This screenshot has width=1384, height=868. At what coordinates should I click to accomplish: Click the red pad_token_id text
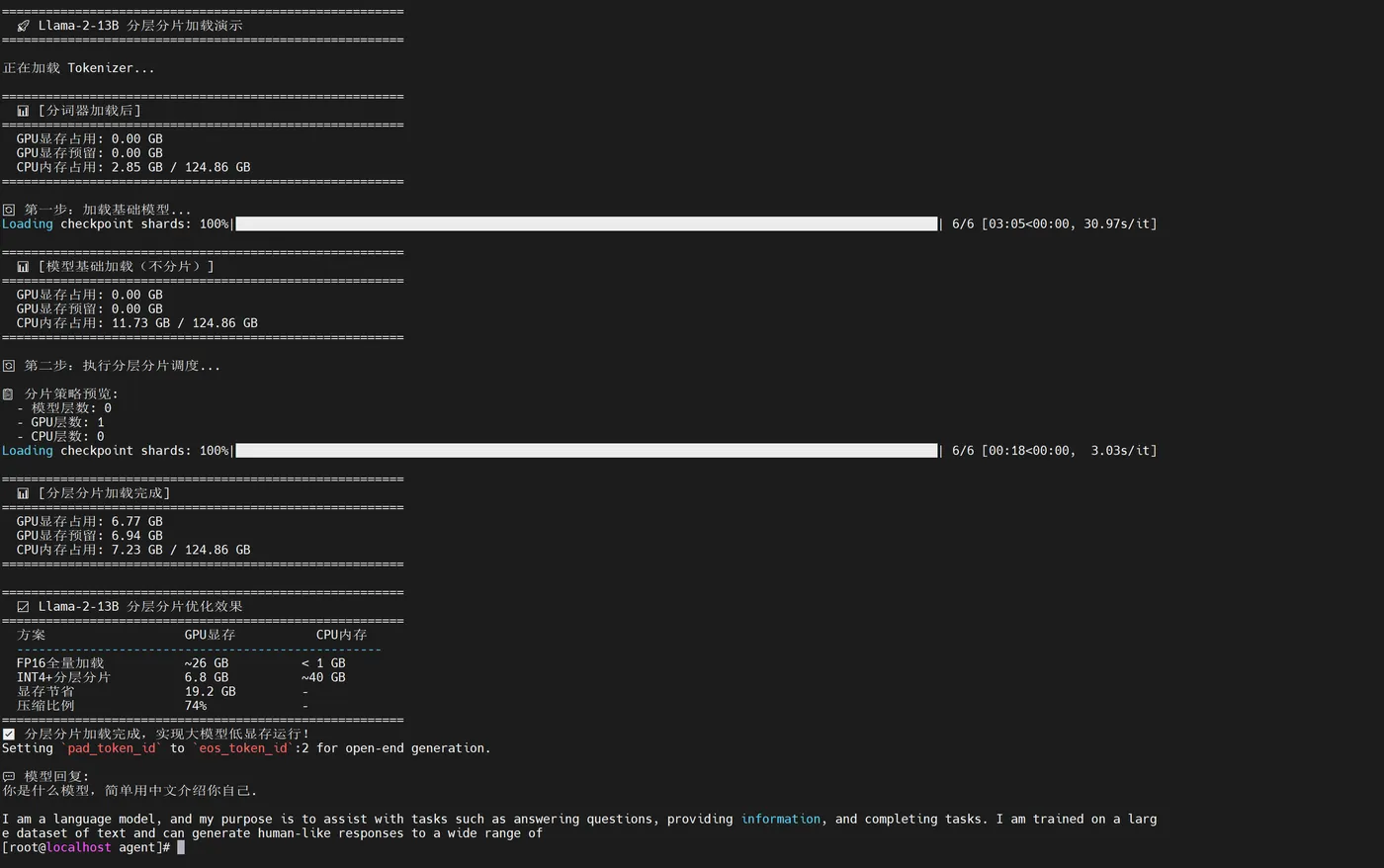pyautogui.click(x=112, y=748)
